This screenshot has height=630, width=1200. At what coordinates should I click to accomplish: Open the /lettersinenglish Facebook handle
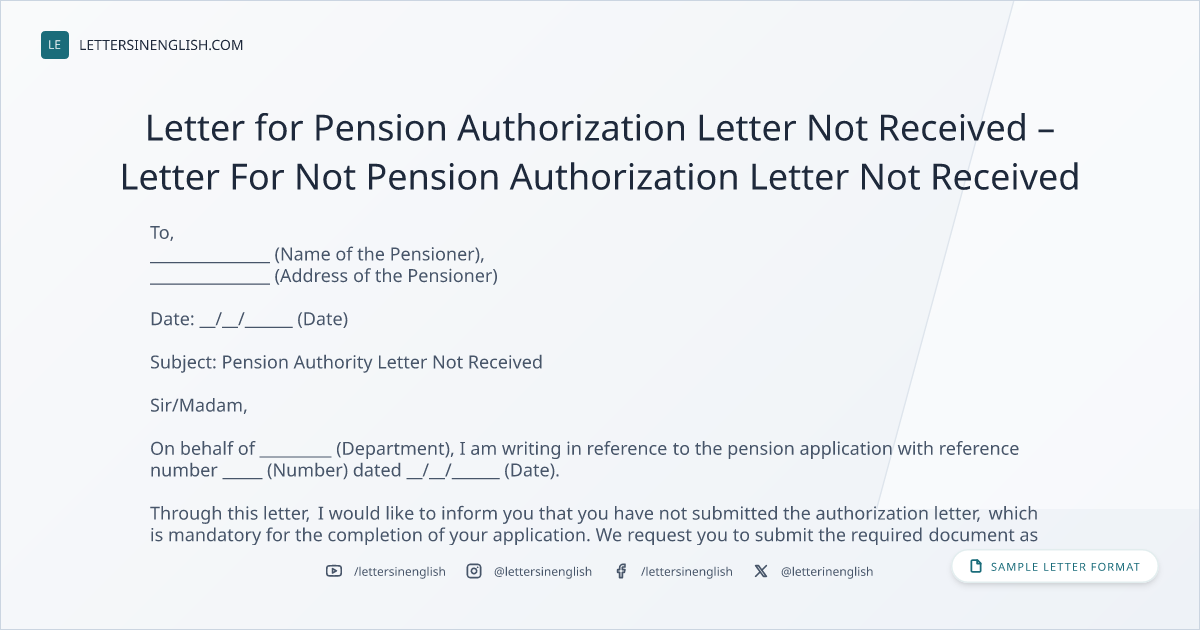(687, 571)
